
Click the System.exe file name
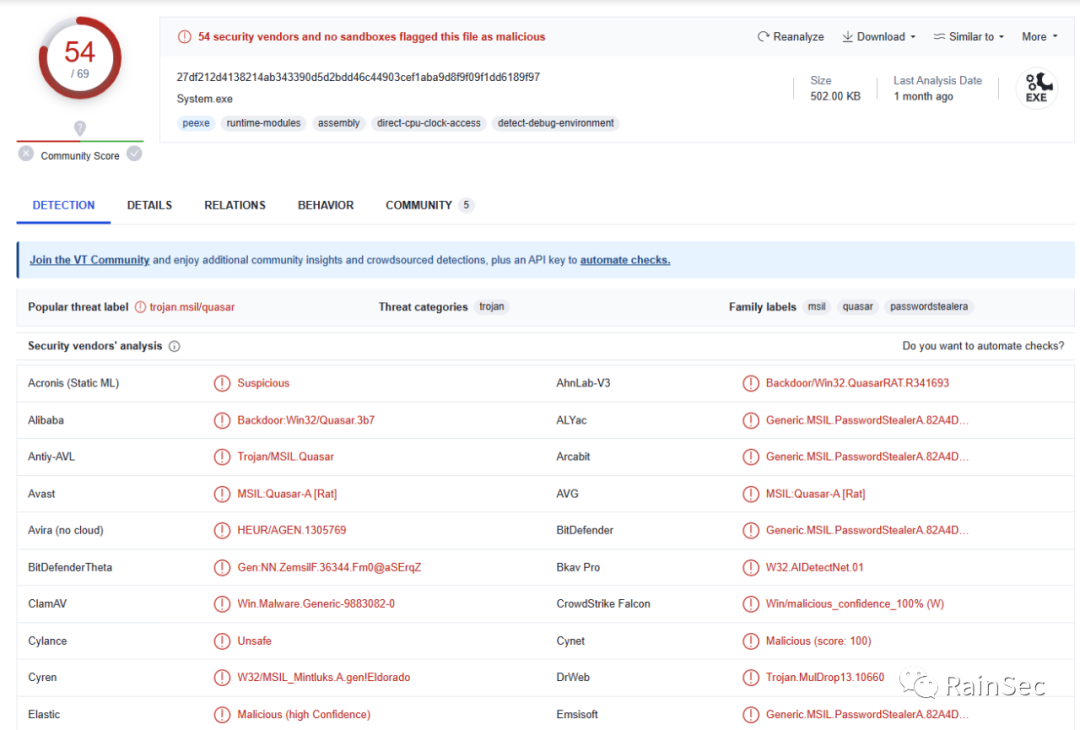click(x=205, y=99)
